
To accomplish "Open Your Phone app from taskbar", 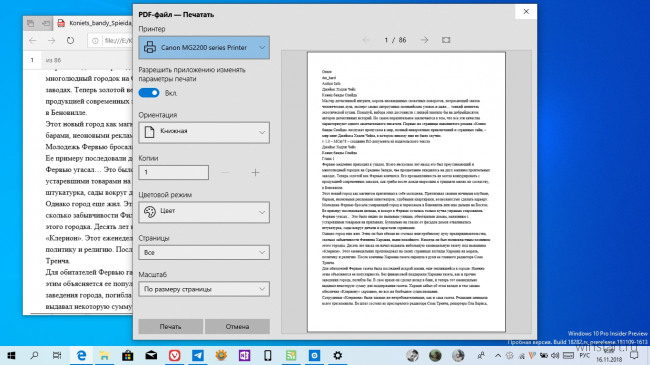I will click(x=268, y=355).
